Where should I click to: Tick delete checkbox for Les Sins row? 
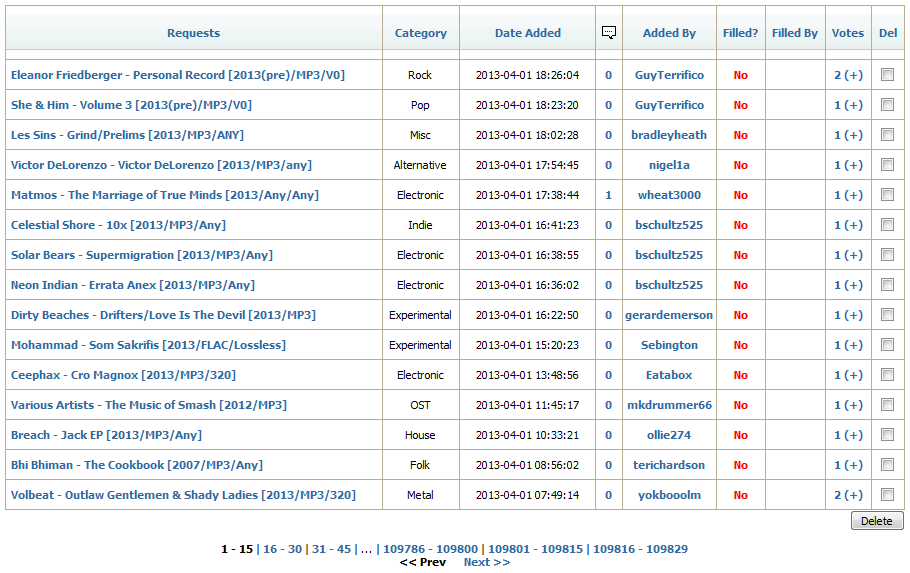pyautogui.click(x=887, y=135)
